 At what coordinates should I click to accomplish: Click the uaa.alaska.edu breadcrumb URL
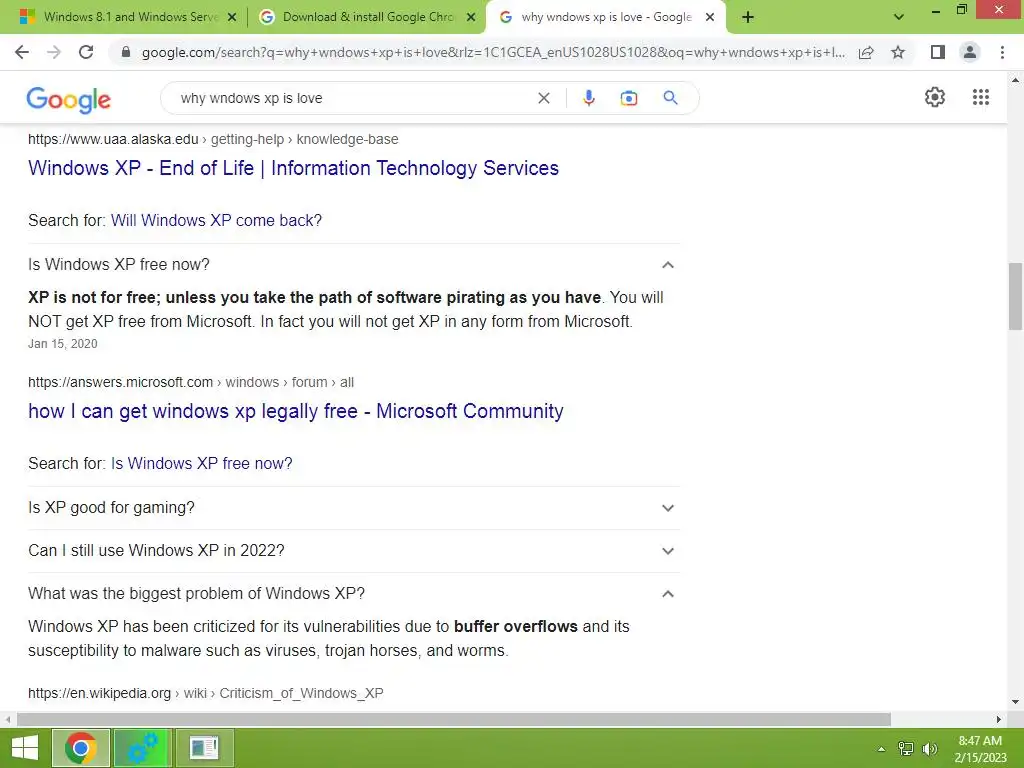point(213,139)
